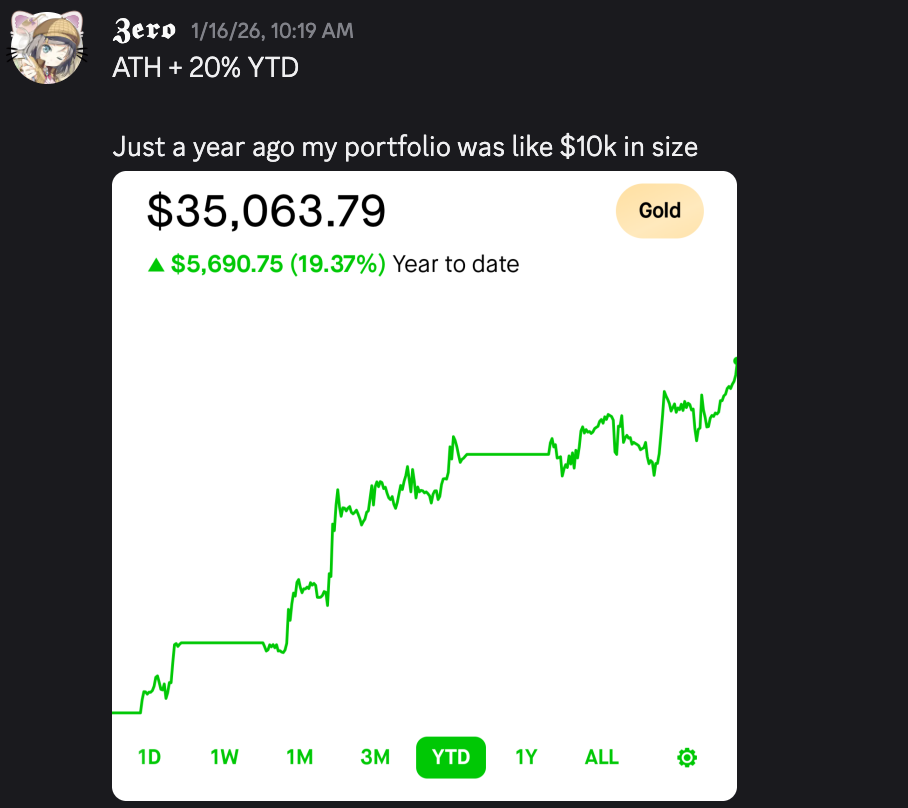The height and width of the screenshot is (808, 908).
Task: Switch chart to 1M range
Action: (x=299, y=757)
